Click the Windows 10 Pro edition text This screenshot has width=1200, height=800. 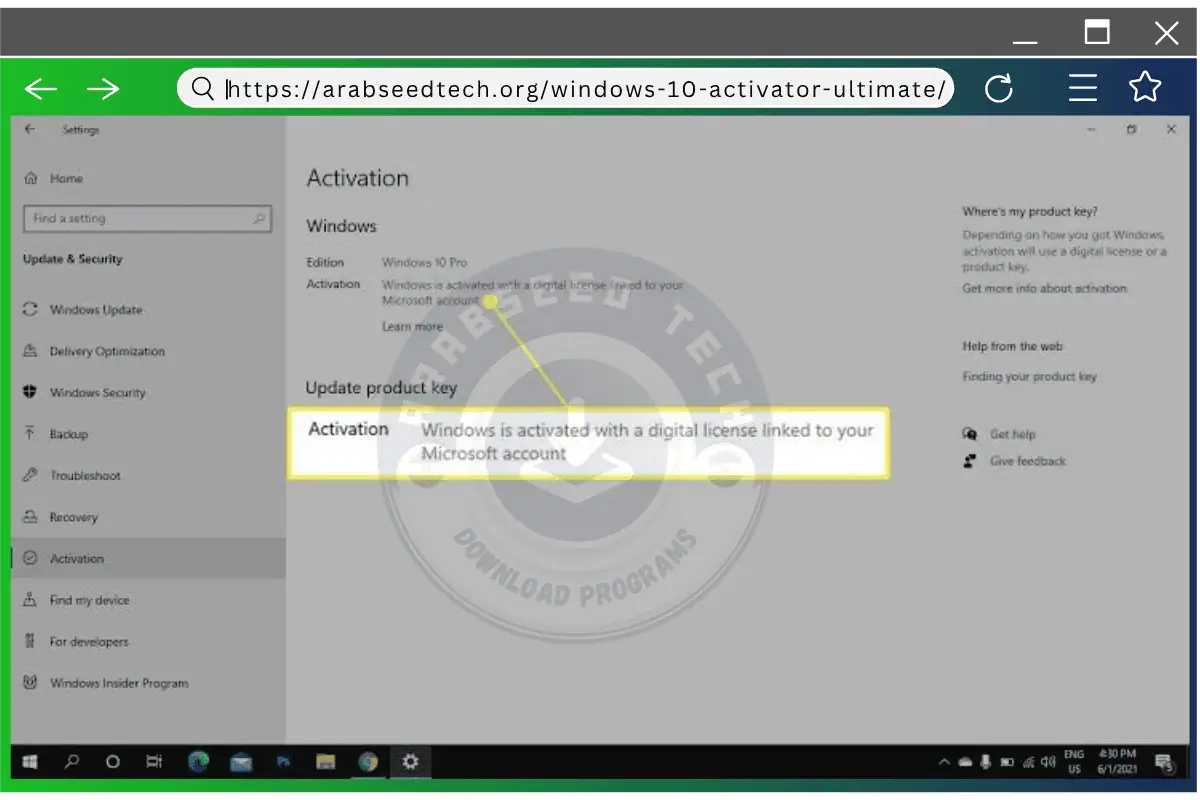[424, 262]
